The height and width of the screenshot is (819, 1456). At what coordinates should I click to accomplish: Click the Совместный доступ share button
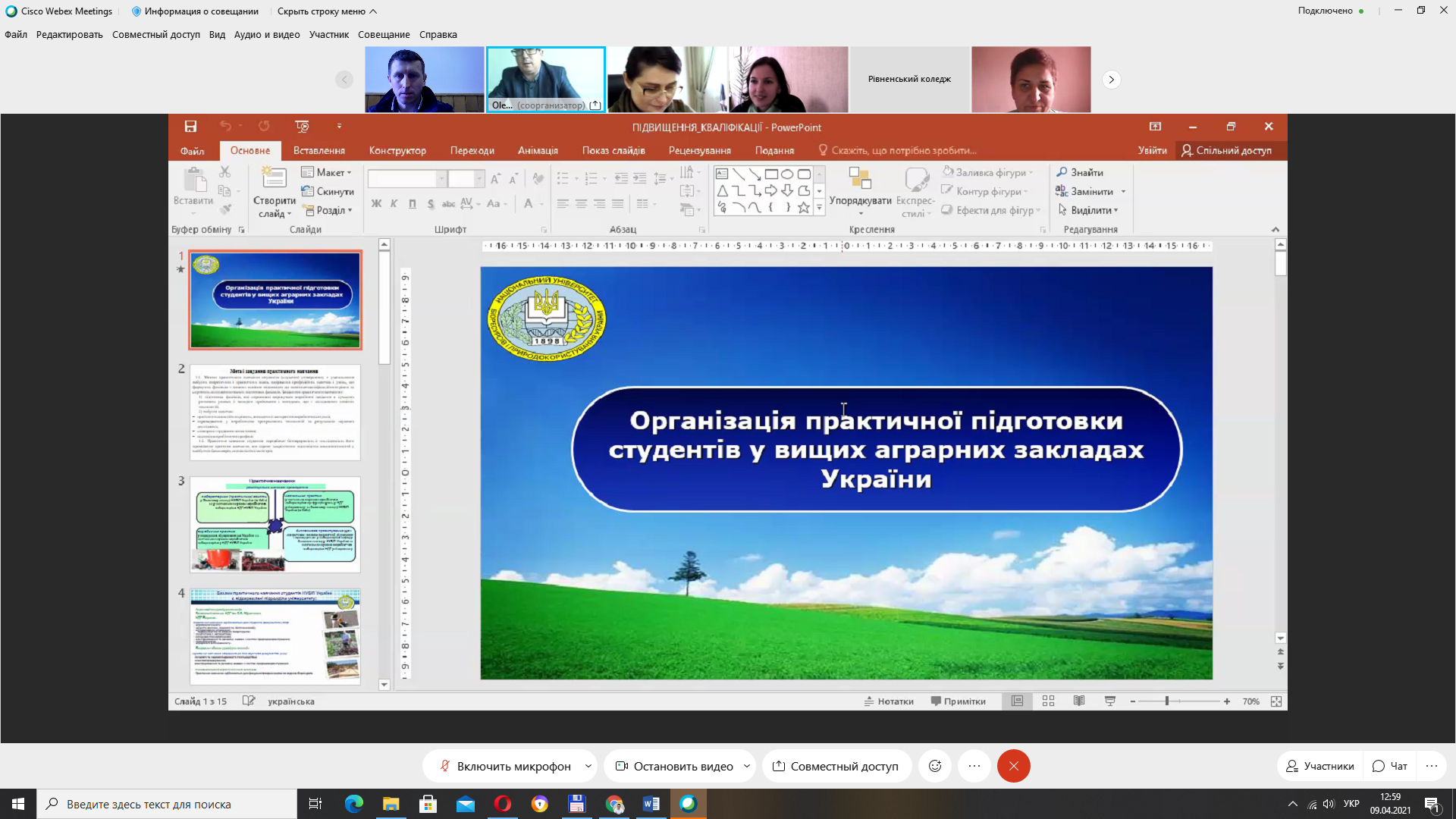[836, 766]
